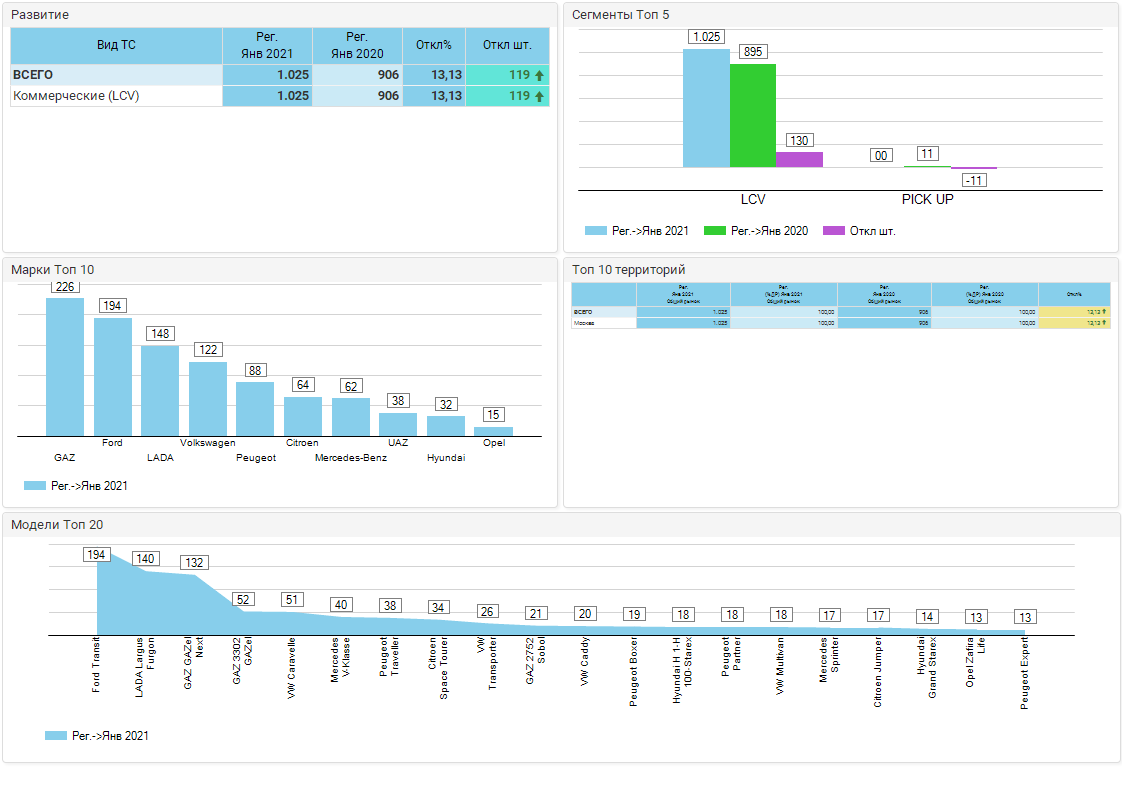
Task: Open Коммерческие (LCV) row label
Action: (76, 96)
